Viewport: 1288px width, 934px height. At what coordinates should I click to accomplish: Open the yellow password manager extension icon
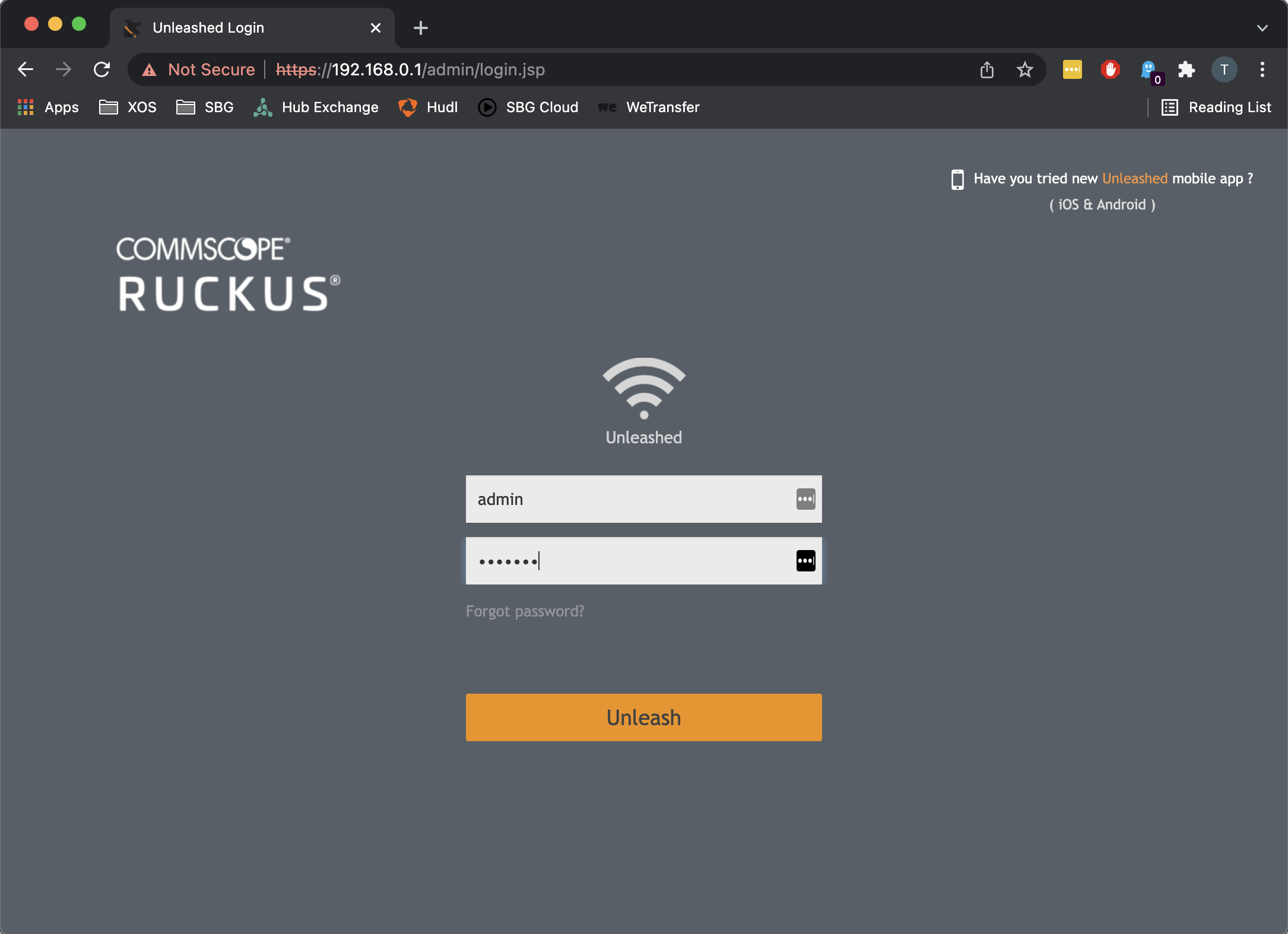click(x=1073, y=69)
